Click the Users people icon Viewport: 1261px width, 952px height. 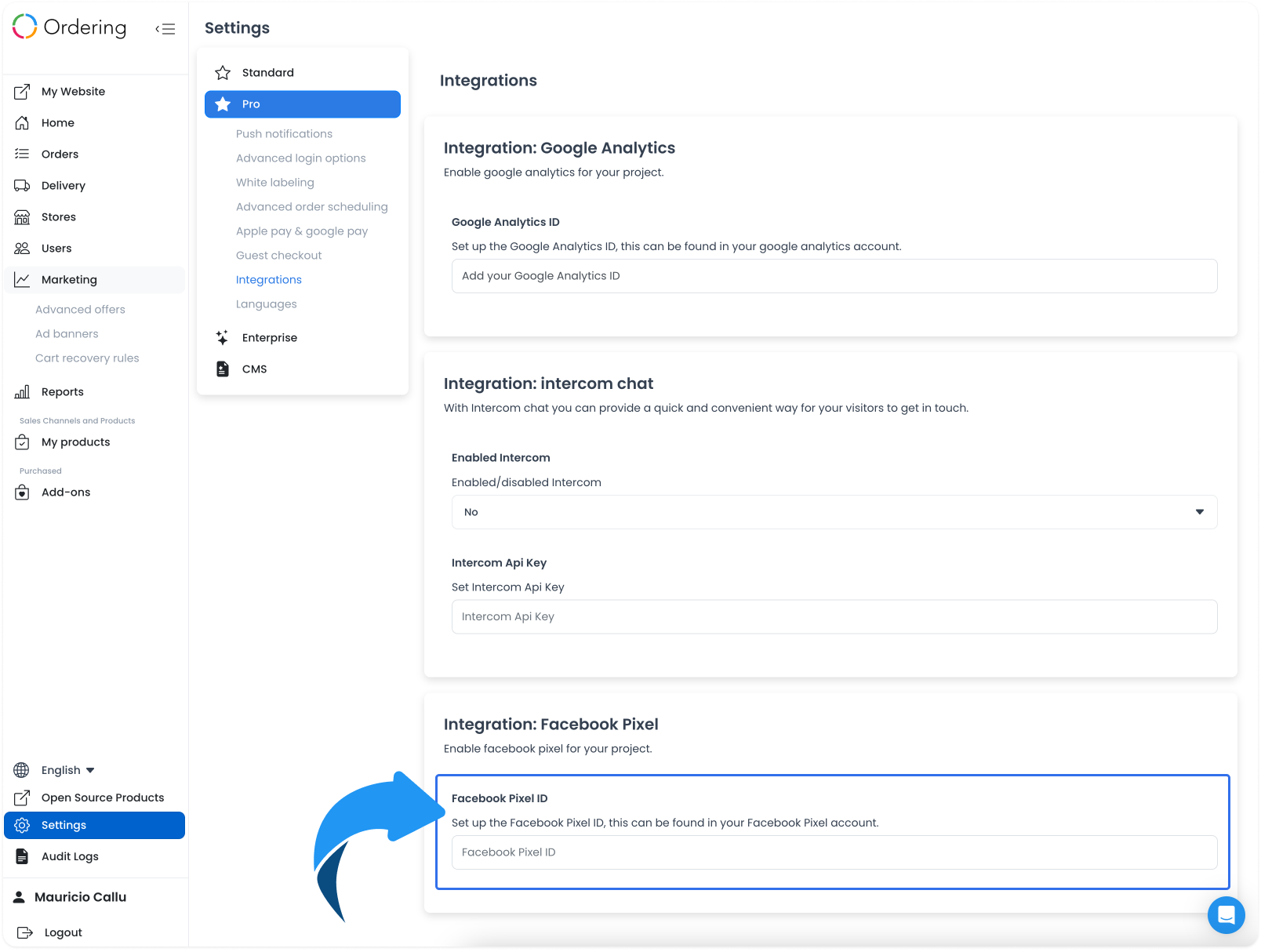tap(22, 249)
